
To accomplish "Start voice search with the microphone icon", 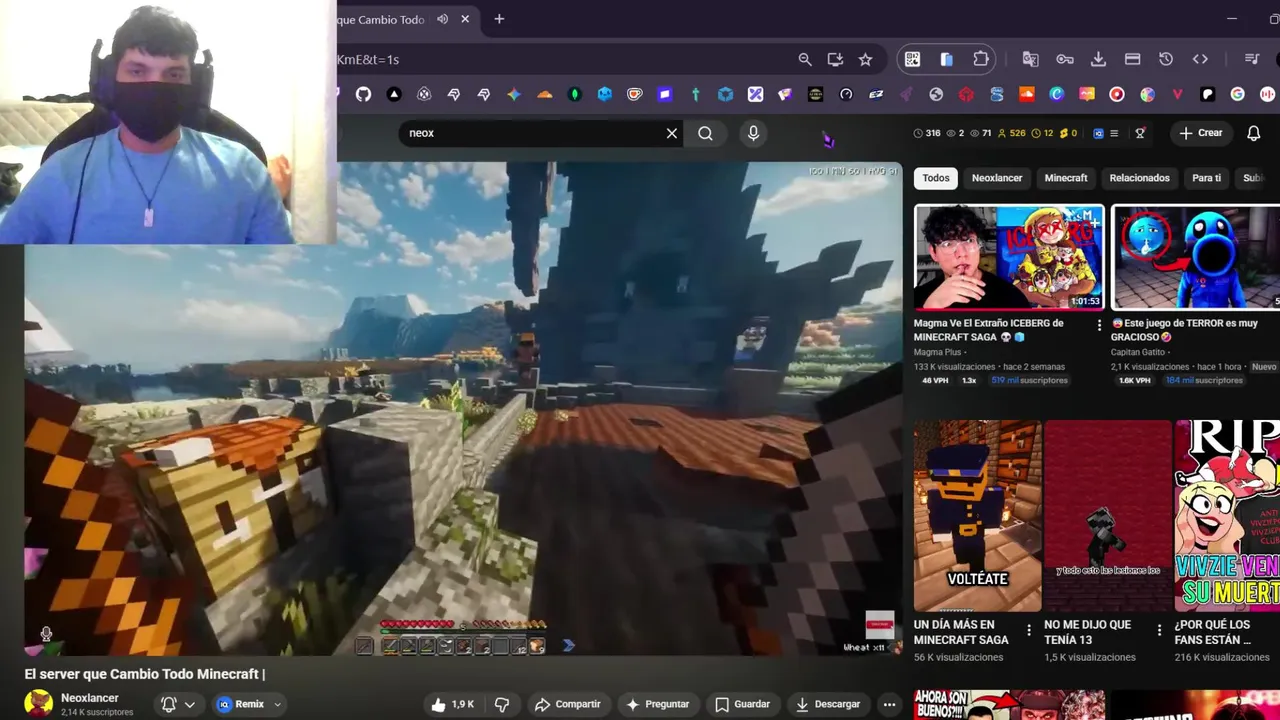I will [753, 133].
